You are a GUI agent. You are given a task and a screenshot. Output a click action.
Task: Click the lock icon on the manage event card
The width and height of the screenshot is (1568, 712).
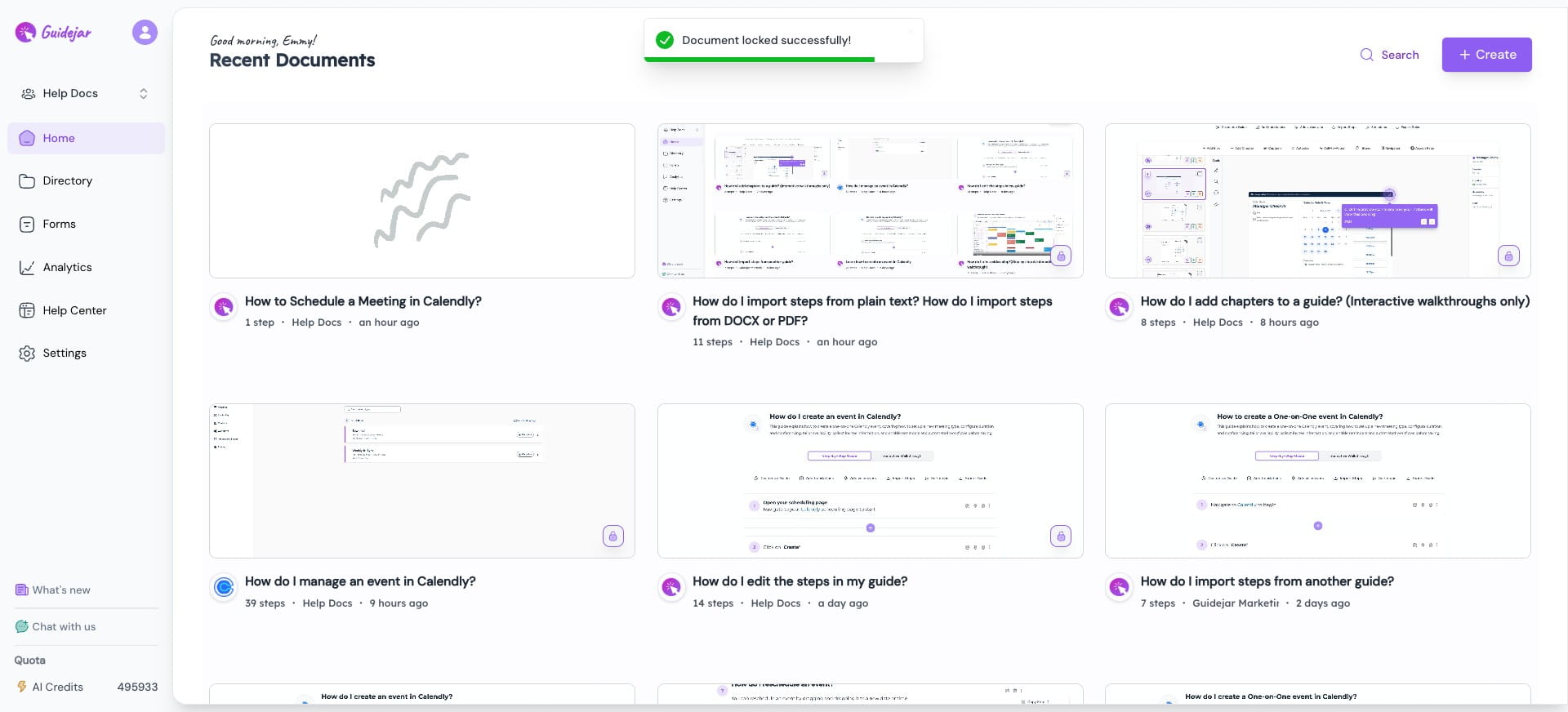point(613,536)
